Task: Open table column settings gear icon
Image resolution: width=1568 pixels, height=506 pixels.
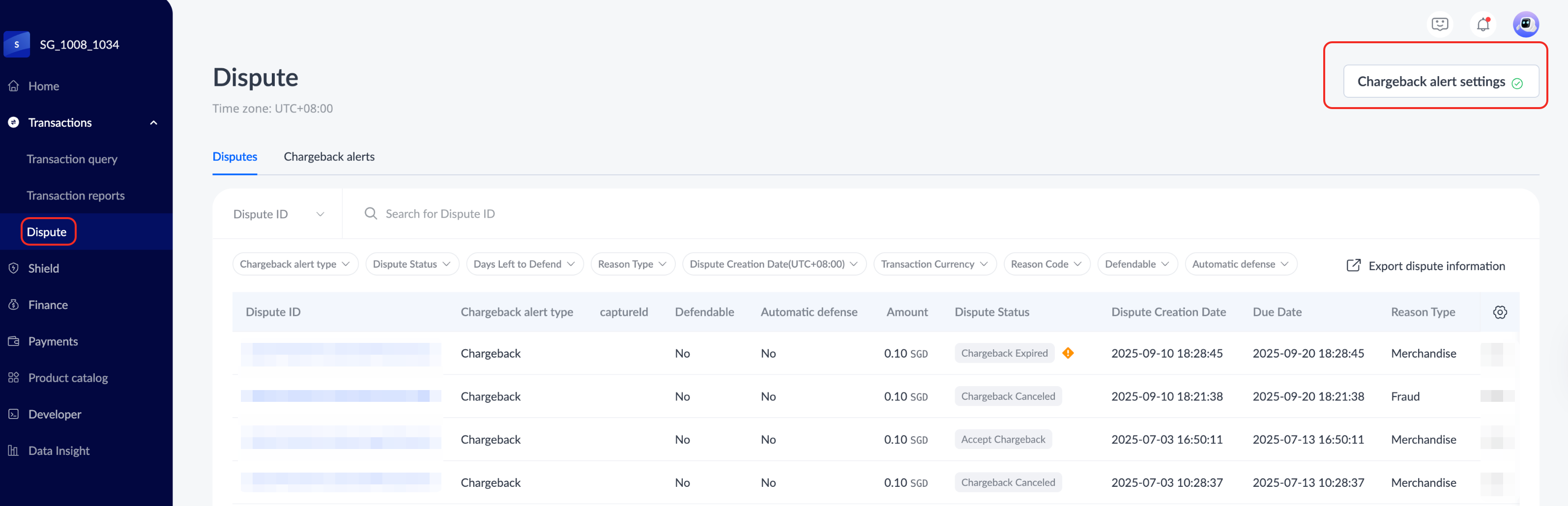Action: pos(1500,312)
